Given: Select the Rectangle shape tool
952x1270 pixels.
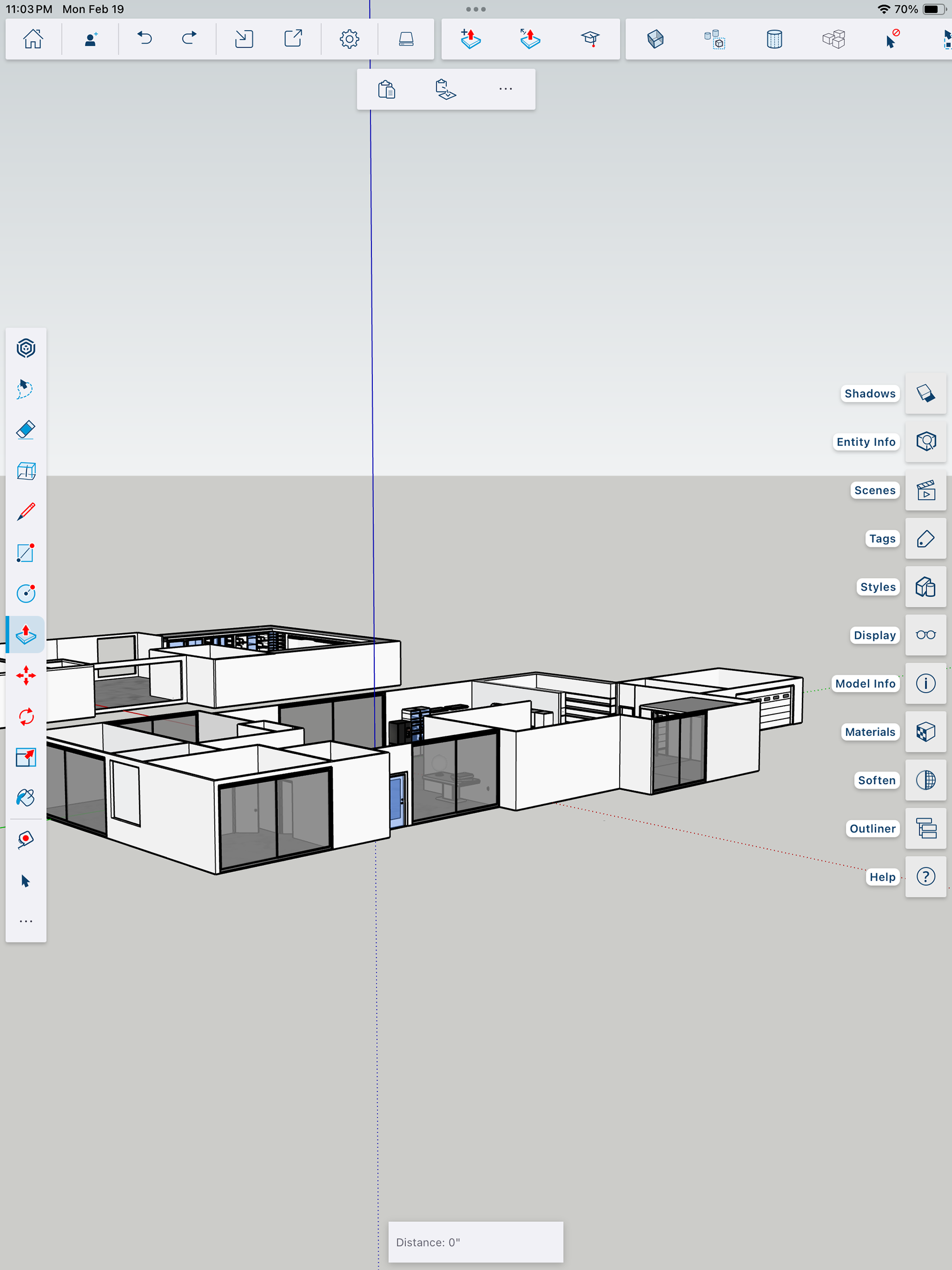Looking at the screenshot, I should [x=26, y=553].
